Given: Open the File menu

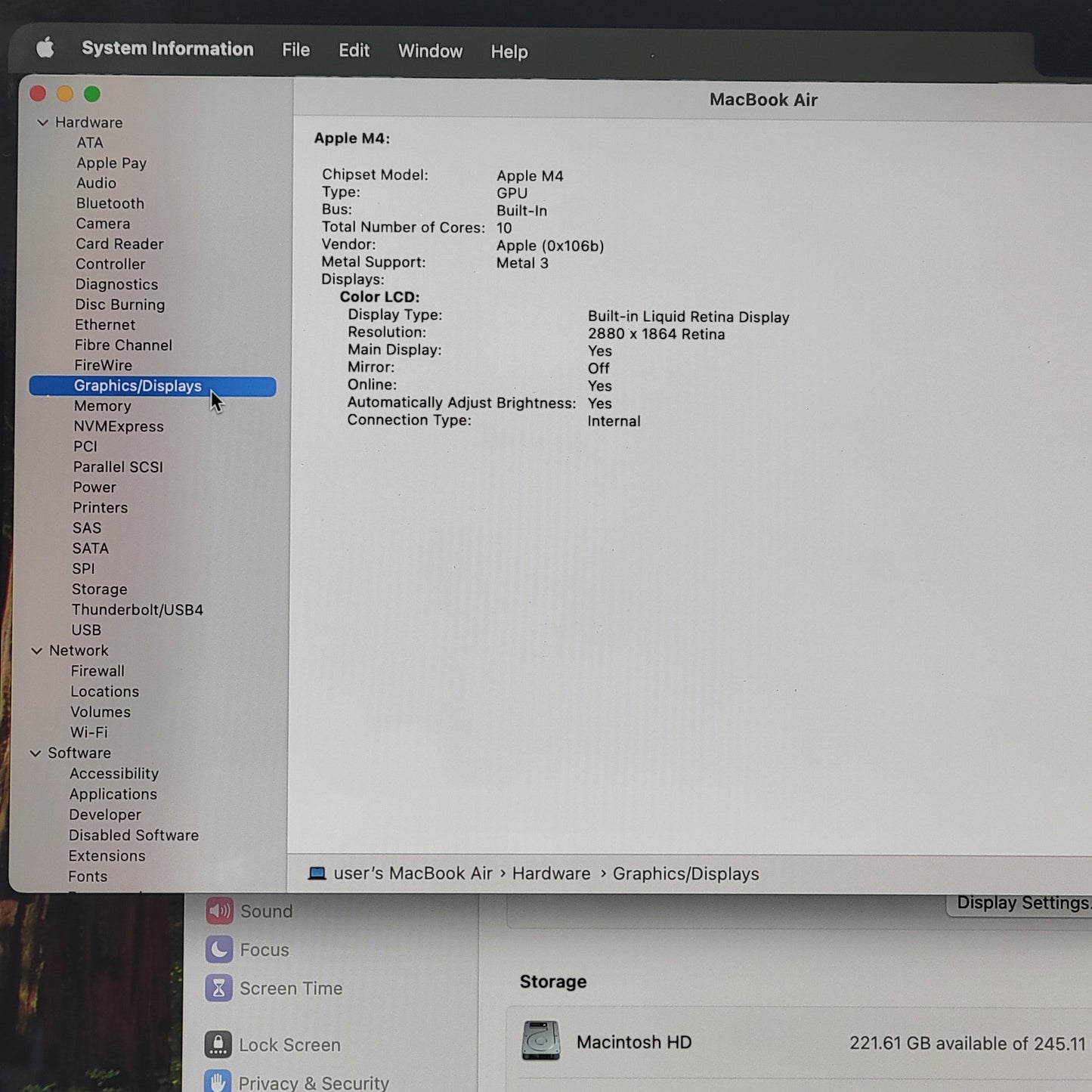Looking at the screenshot, I should click(296, 50).
